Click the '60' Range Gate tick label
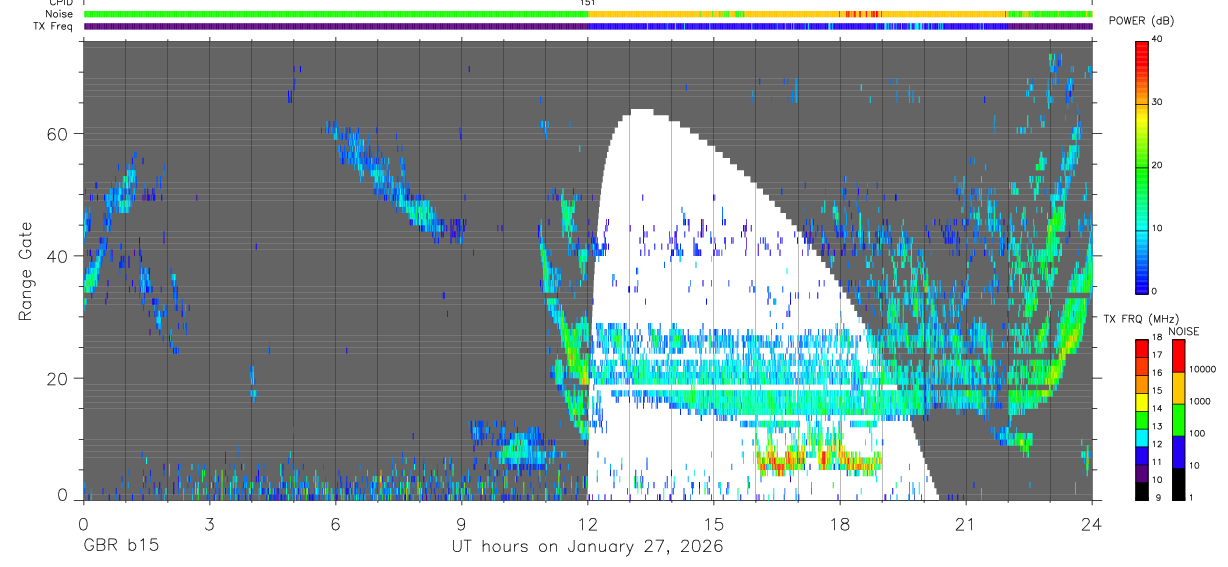The image size is (1228, 567). (56, 134)
